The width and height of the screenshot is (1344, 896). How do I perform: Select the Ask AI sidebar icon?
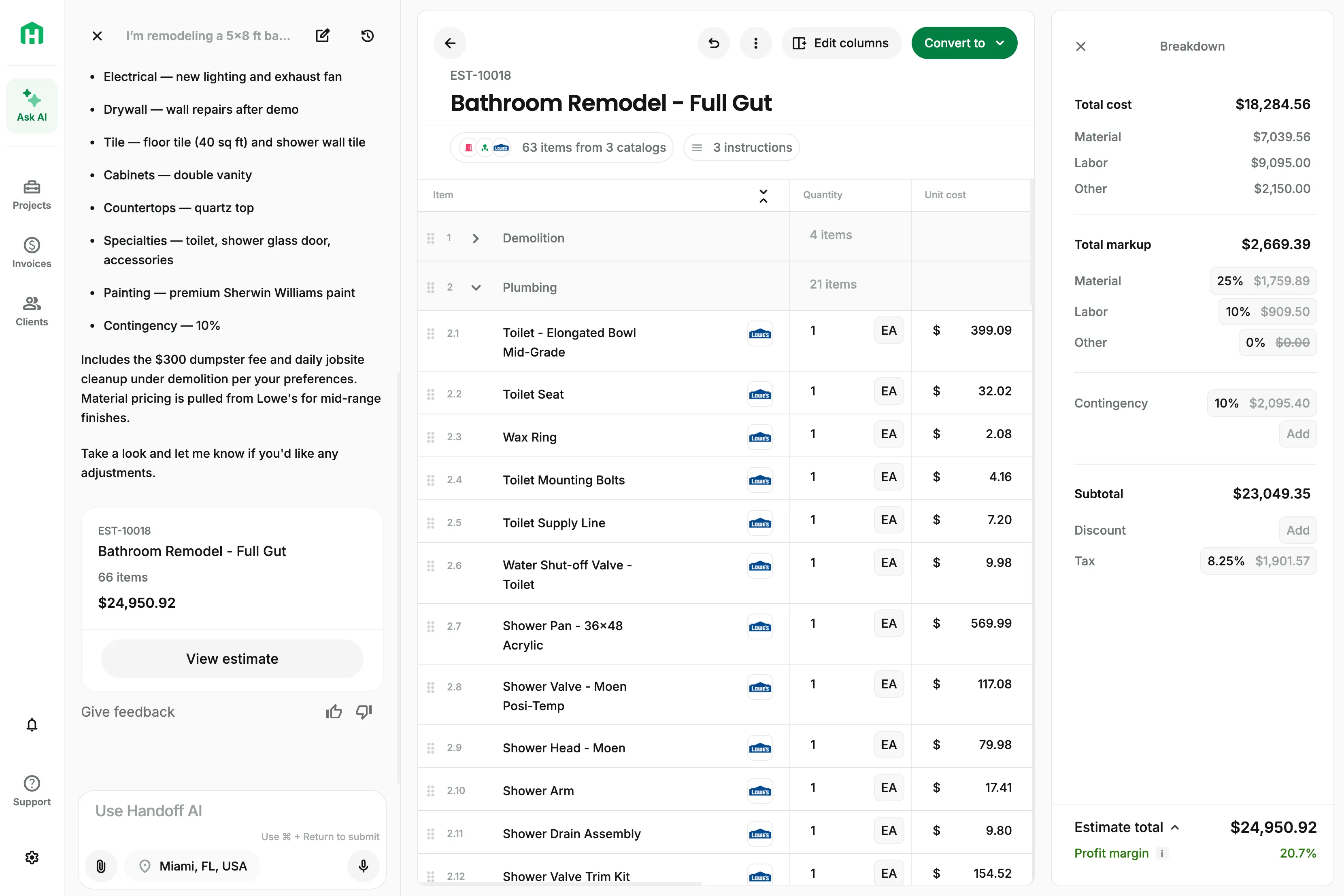tap(32, 106)
